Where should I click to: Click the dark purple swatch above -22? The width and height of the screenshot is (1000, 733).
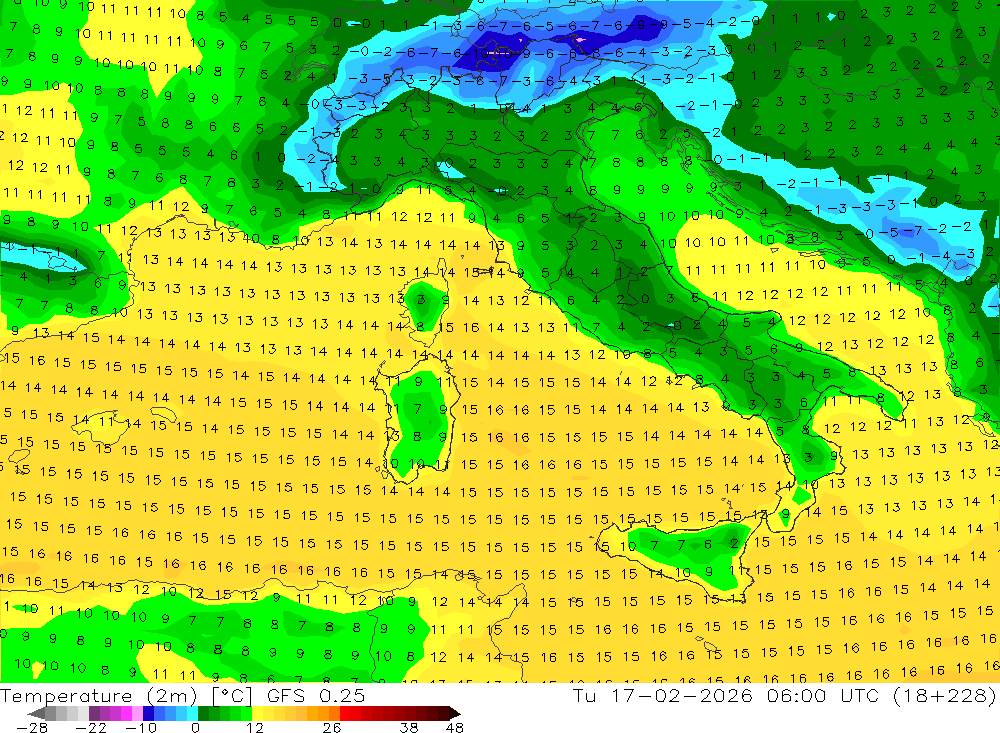(94, 713)
